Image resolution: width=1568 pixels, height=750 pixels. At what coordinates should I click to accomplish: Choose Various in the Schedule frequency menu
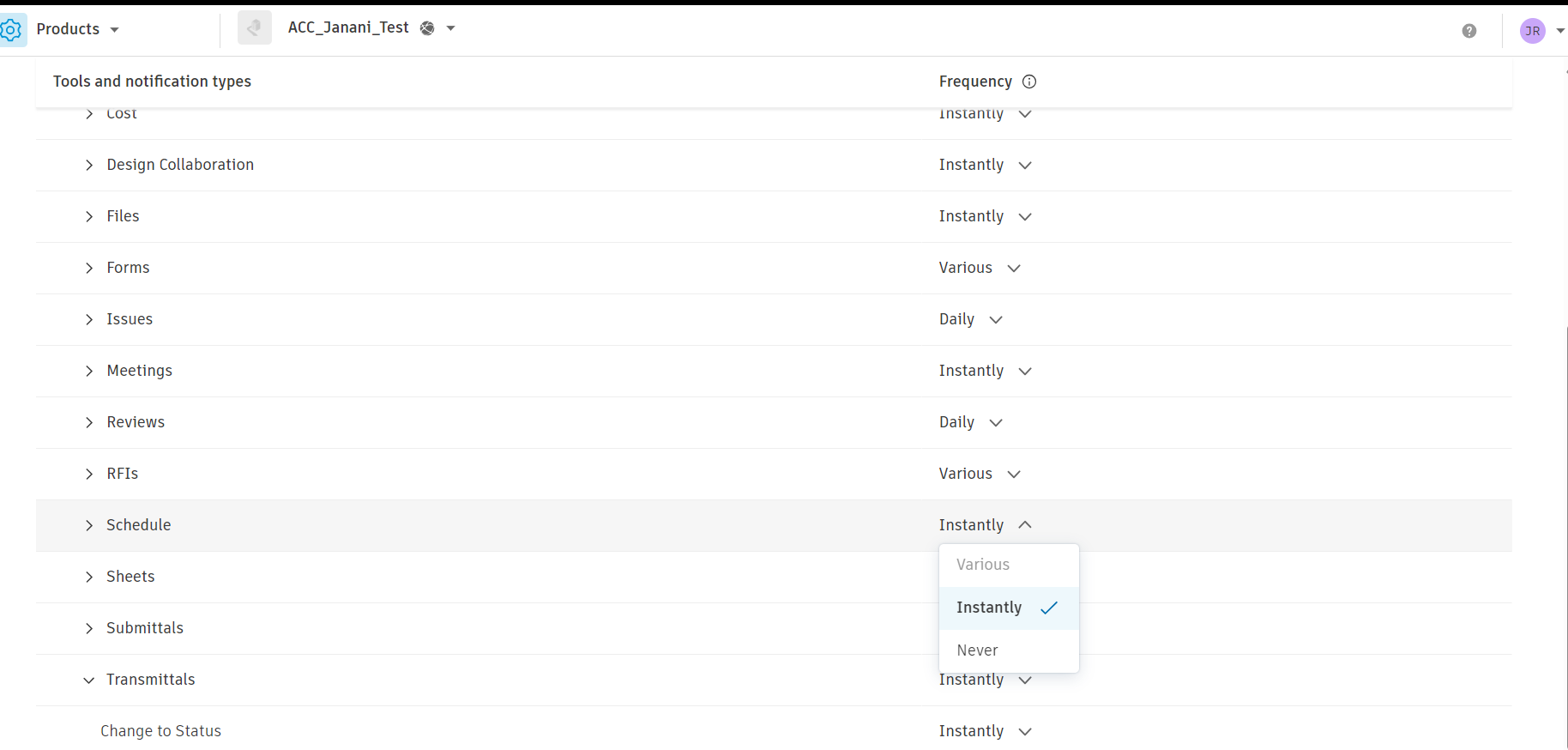1009,565
